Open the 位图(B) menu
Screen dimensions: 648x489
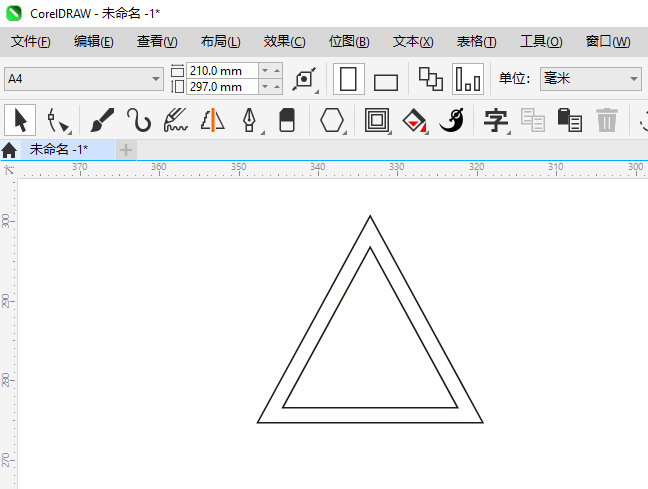349,42
